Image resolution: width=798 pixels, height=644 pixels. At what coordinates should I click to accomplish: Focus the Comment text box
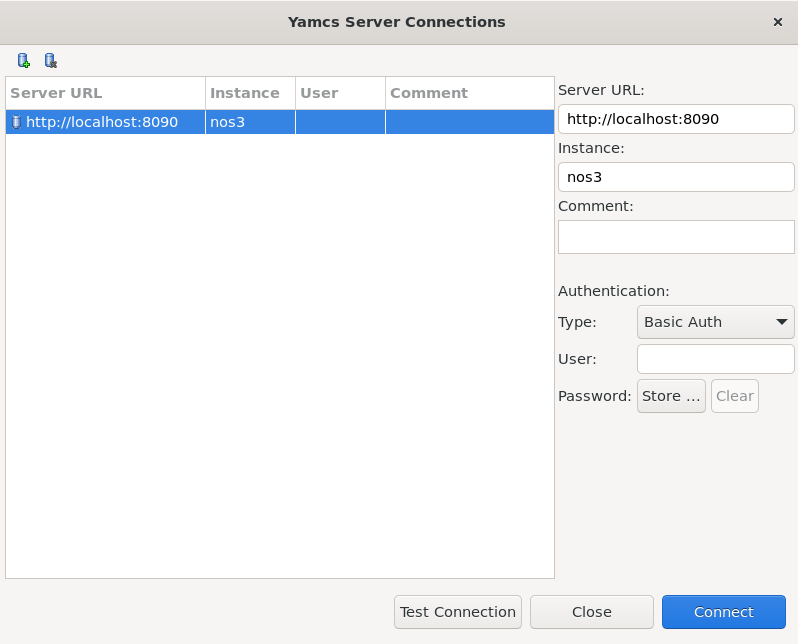click(676, 237)
